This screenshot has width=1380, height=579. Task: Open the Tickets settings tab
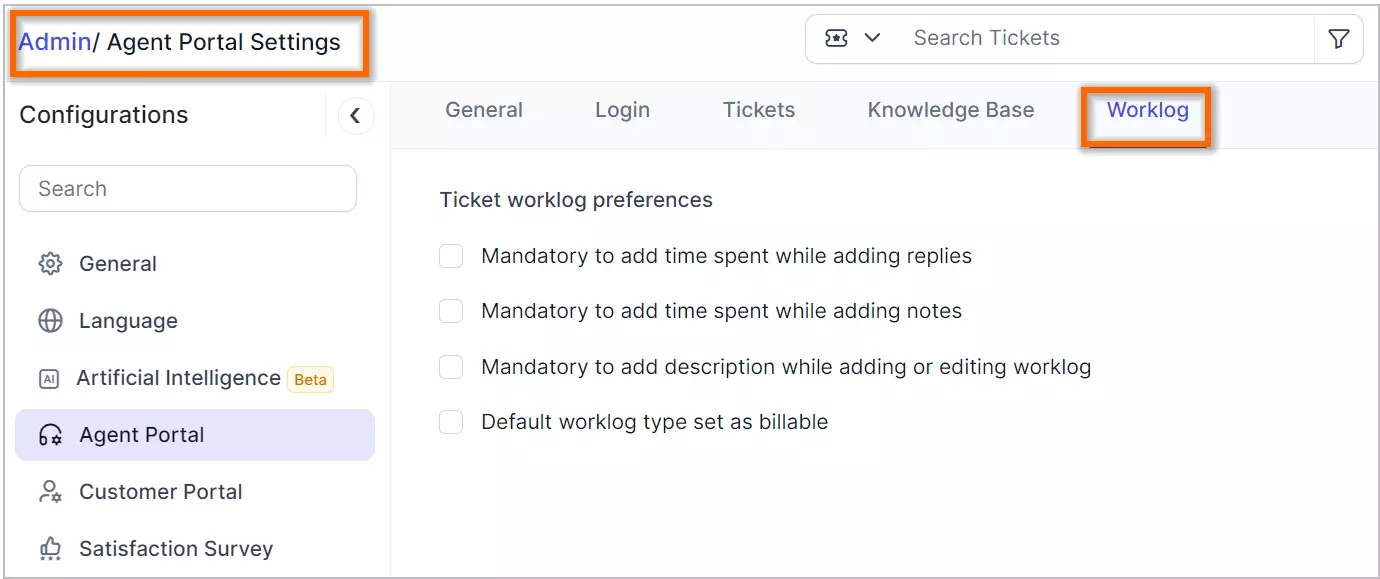pyautogui.click(x=759, y=110)
